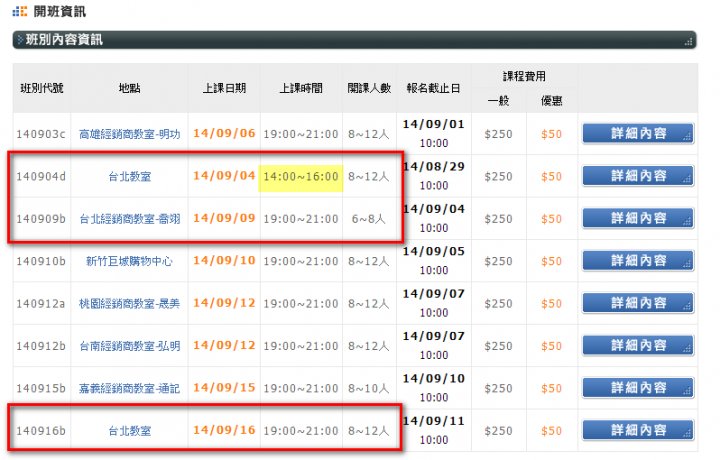Click class size 8~10人
The height and width of the screenshot is (460, 720).
(x=369, y=388)
